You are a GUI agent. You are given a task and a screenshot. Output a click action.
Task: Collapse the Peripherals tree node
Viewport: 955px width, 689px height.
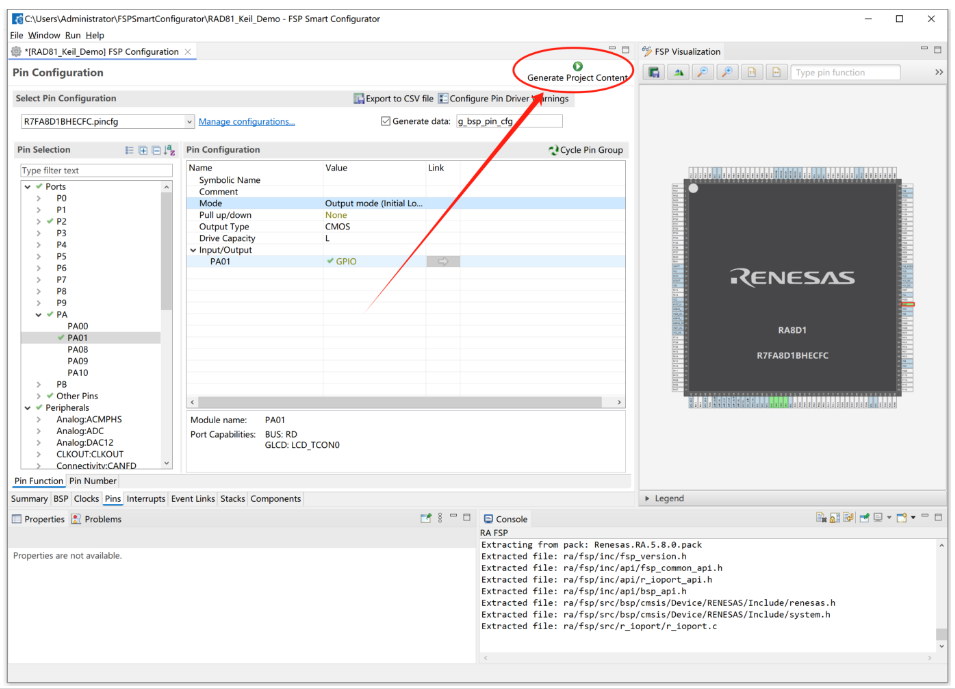pyautogui.click(x=27, y=408)
